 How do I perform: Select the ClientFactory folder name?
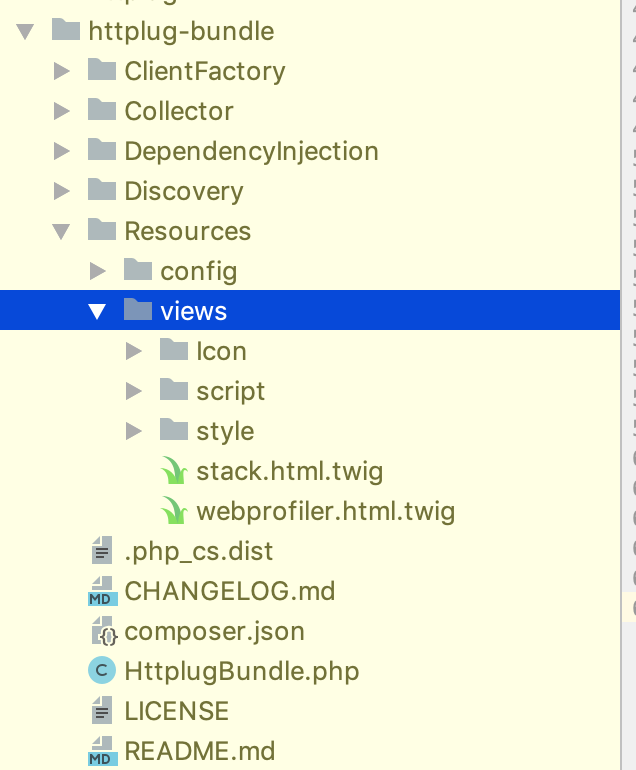[205, 72]
